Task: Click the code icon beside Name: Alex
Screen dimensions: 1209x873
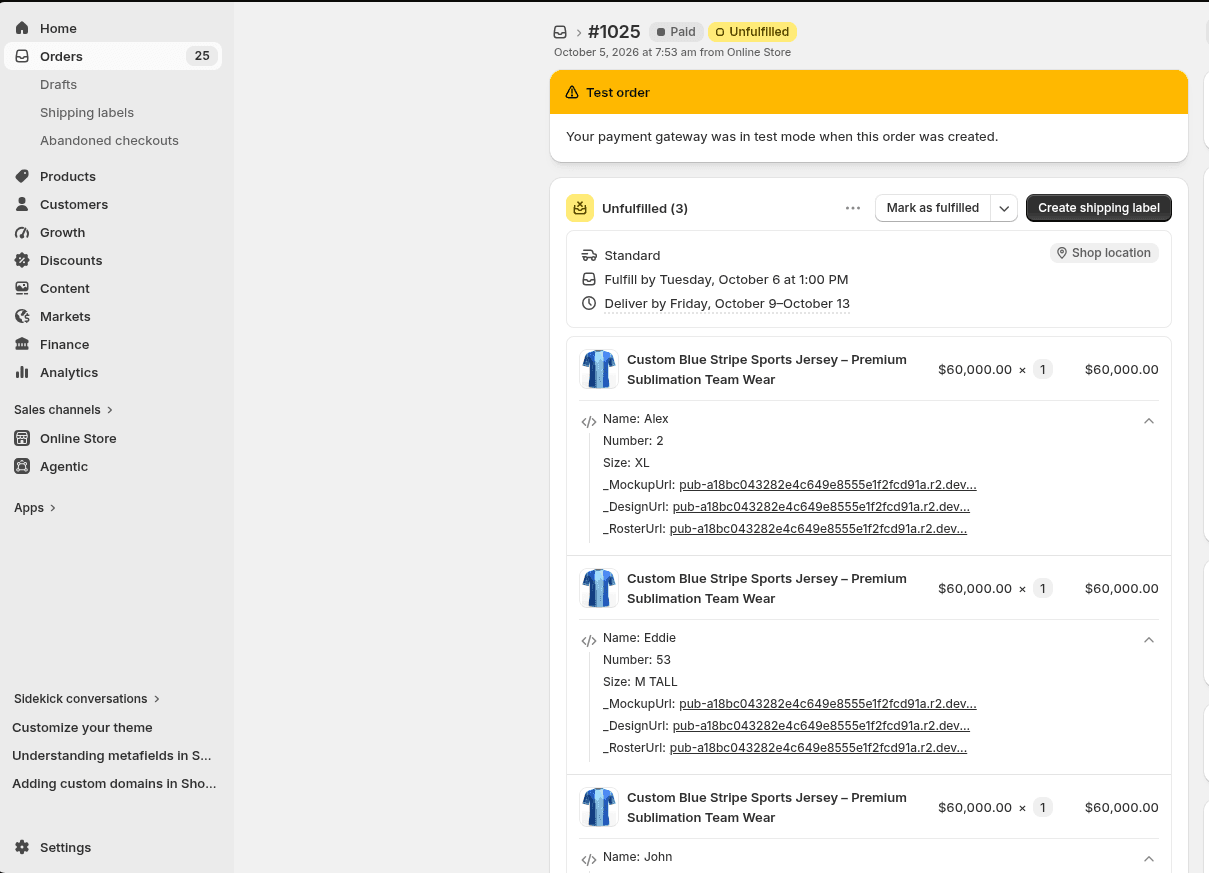Action: click(x=589, y=422)
